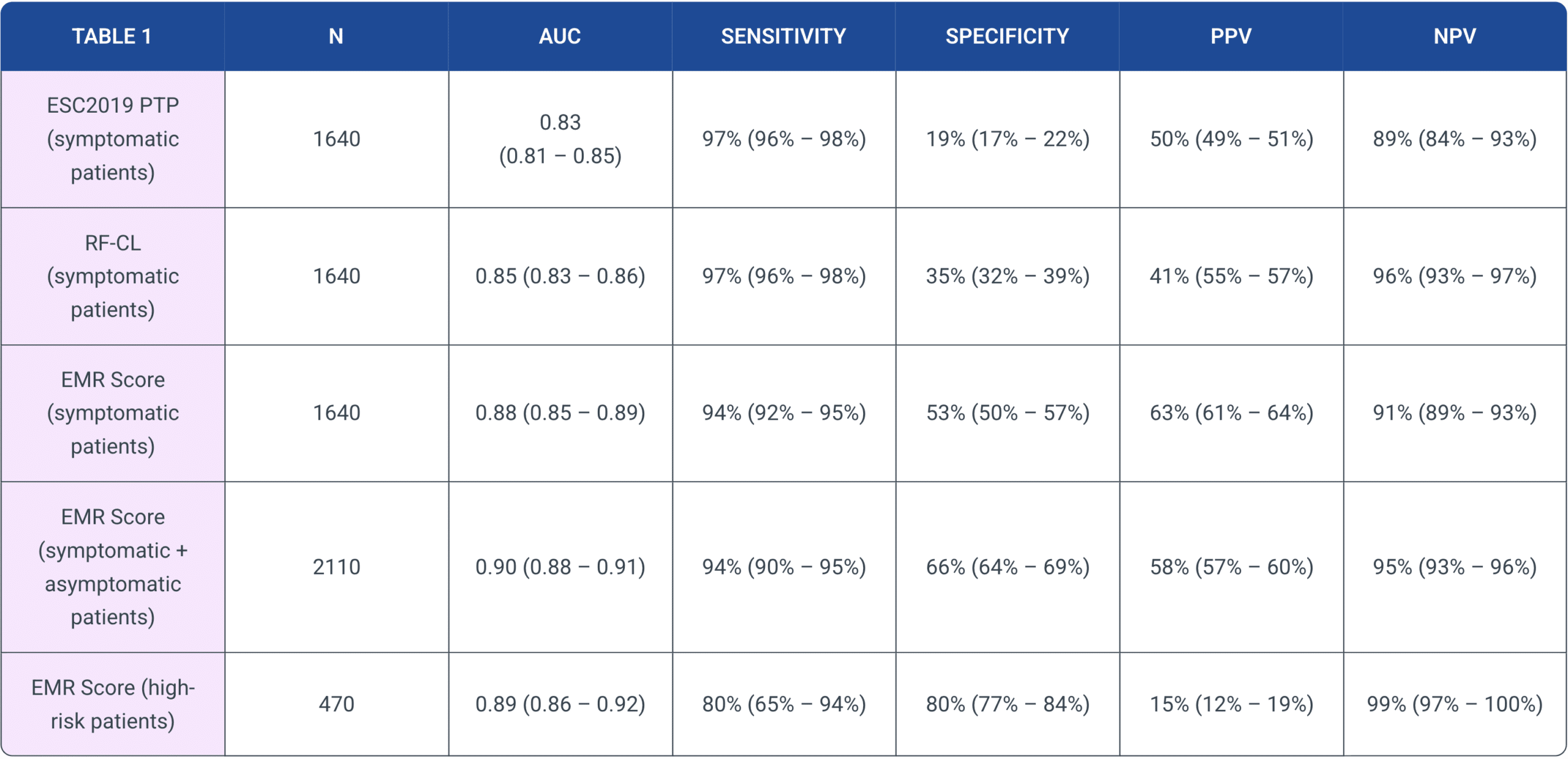Select the specificity cell 53% (50% – 57%)
The width and height of the screenshot is (1568, 759).
point(1008,413)
